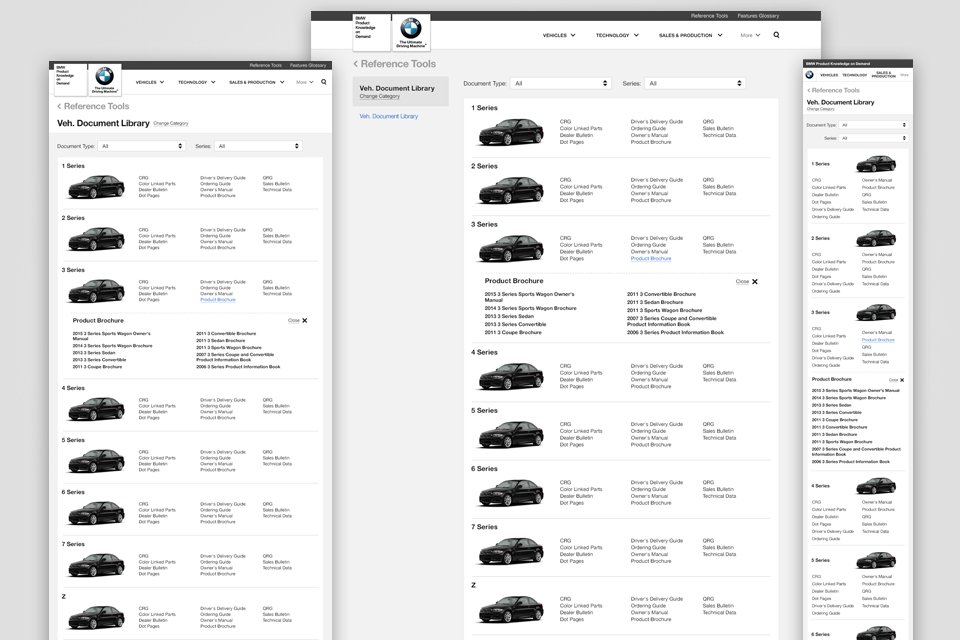This screenshot has height=640, width=960.
Task: Click the Veh. Document Library heading in desktop sidebar
Action: click(x=397, y=88)
